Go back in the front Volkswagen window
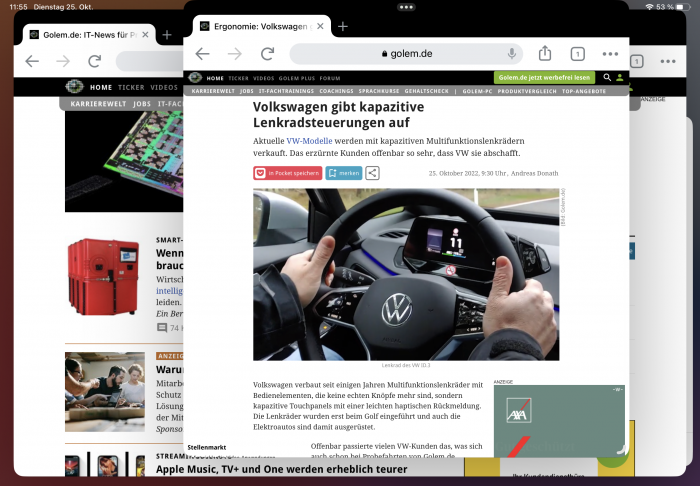This screenshot has width=700, height=486. [x=202, y=54]
